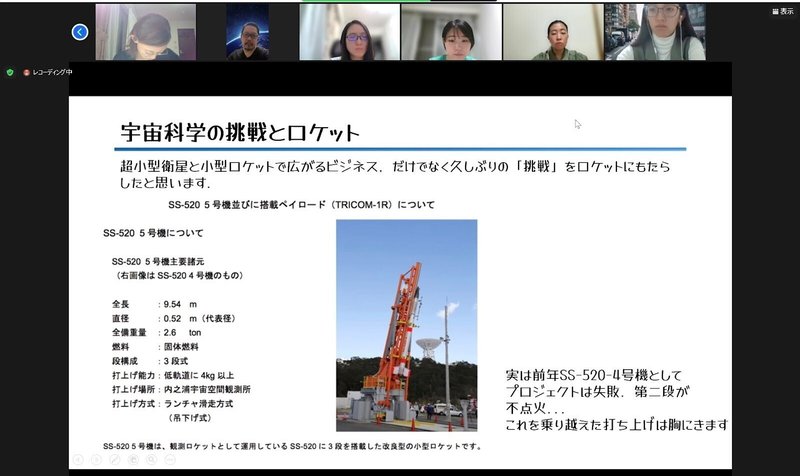Click the 打上げ場所 内之浦宇宙空間観測所 row

point(181,389)
